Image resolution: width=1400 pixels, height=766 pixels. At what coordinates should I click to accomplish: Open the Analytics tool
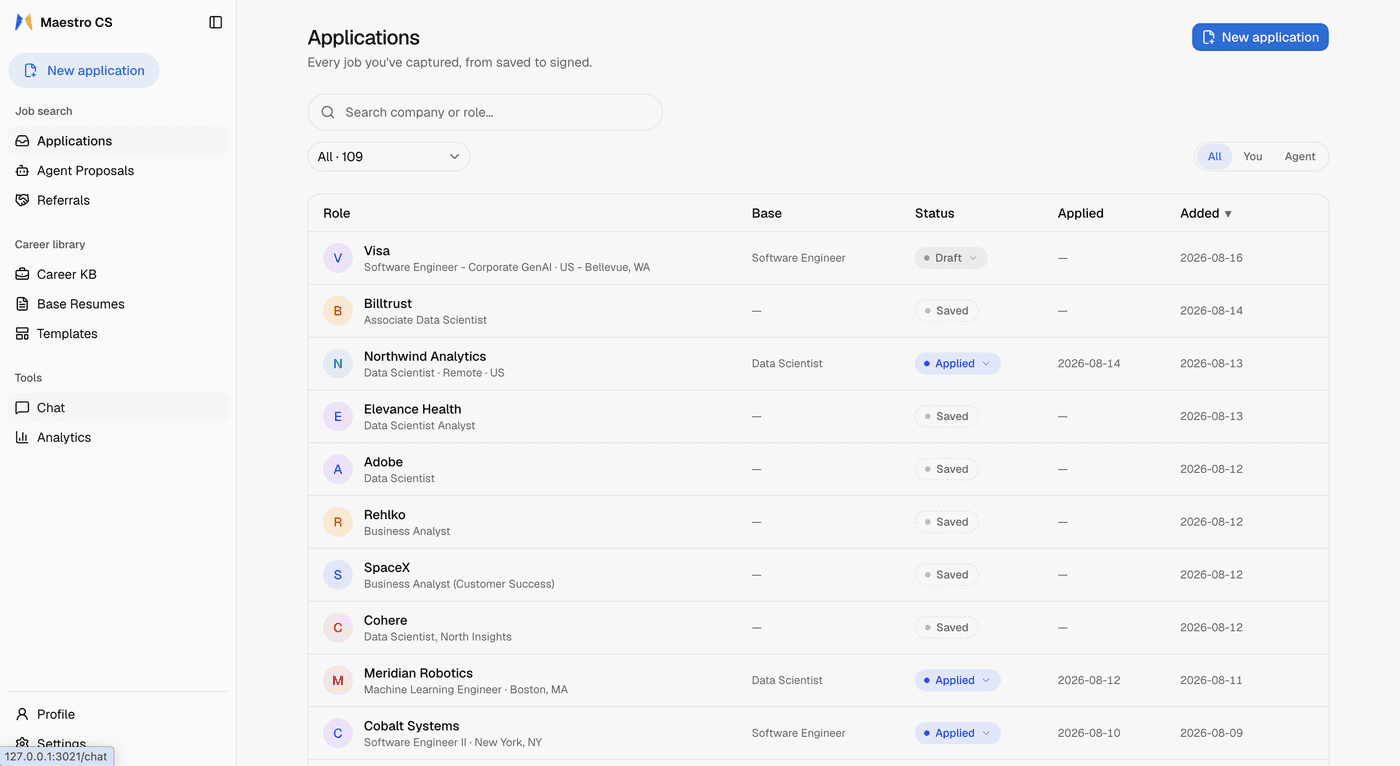tap(118, 437)
